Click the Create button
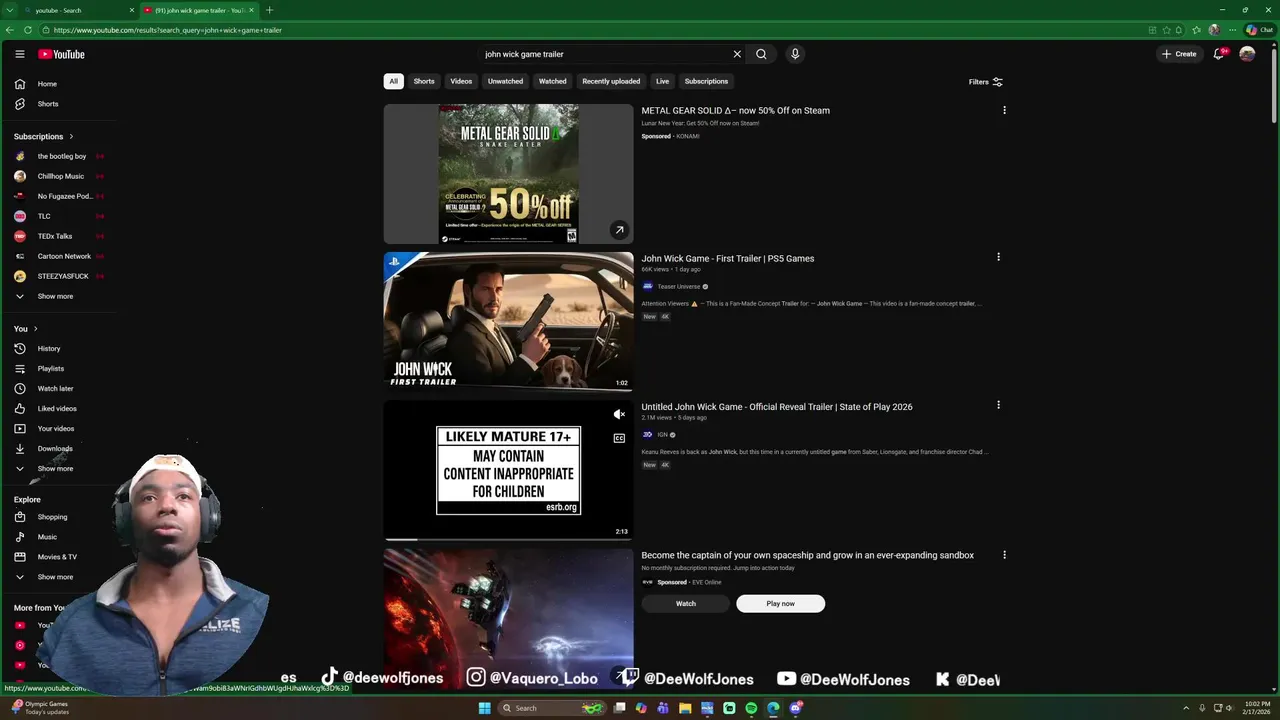This screenshot has height=720, width=1280. point(1179,54)
